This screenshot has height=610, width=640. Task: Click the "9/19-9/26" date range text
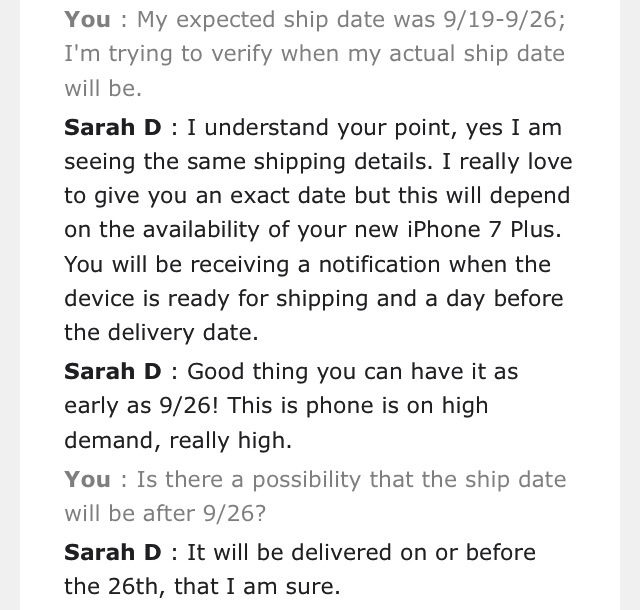click(x=504, y=20)
